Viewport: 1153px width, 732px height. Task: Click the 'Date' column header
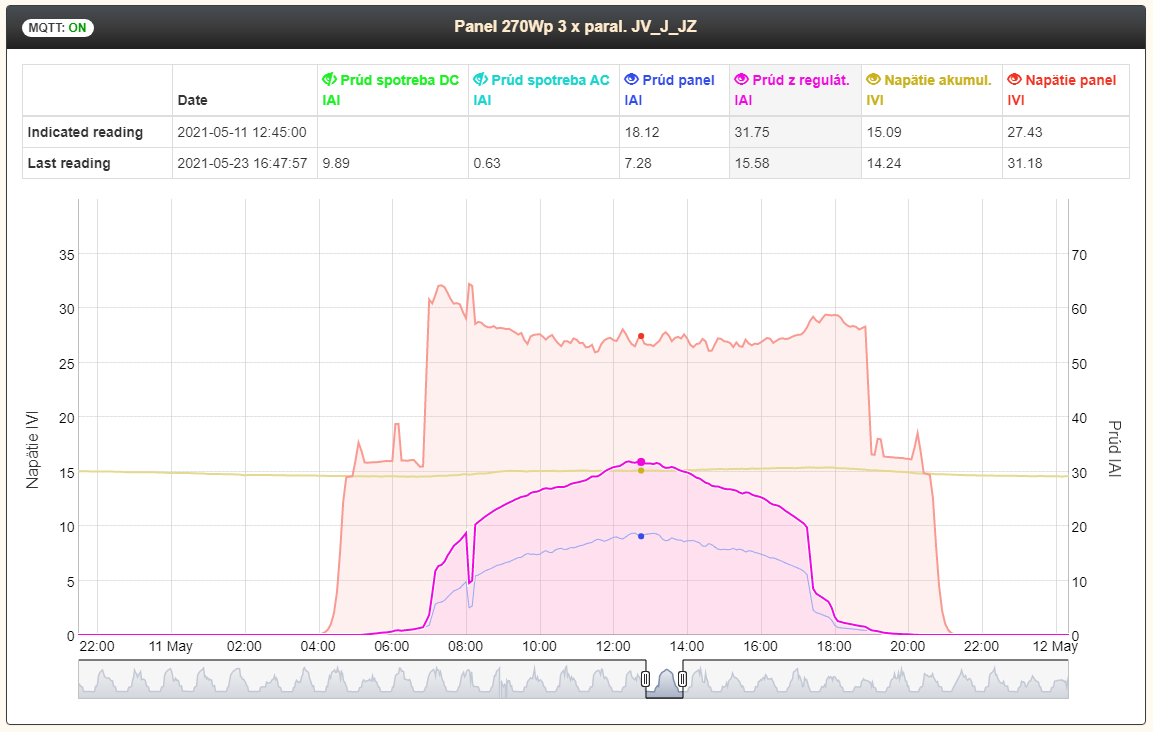pyautogui.click(x=193, y=100)
